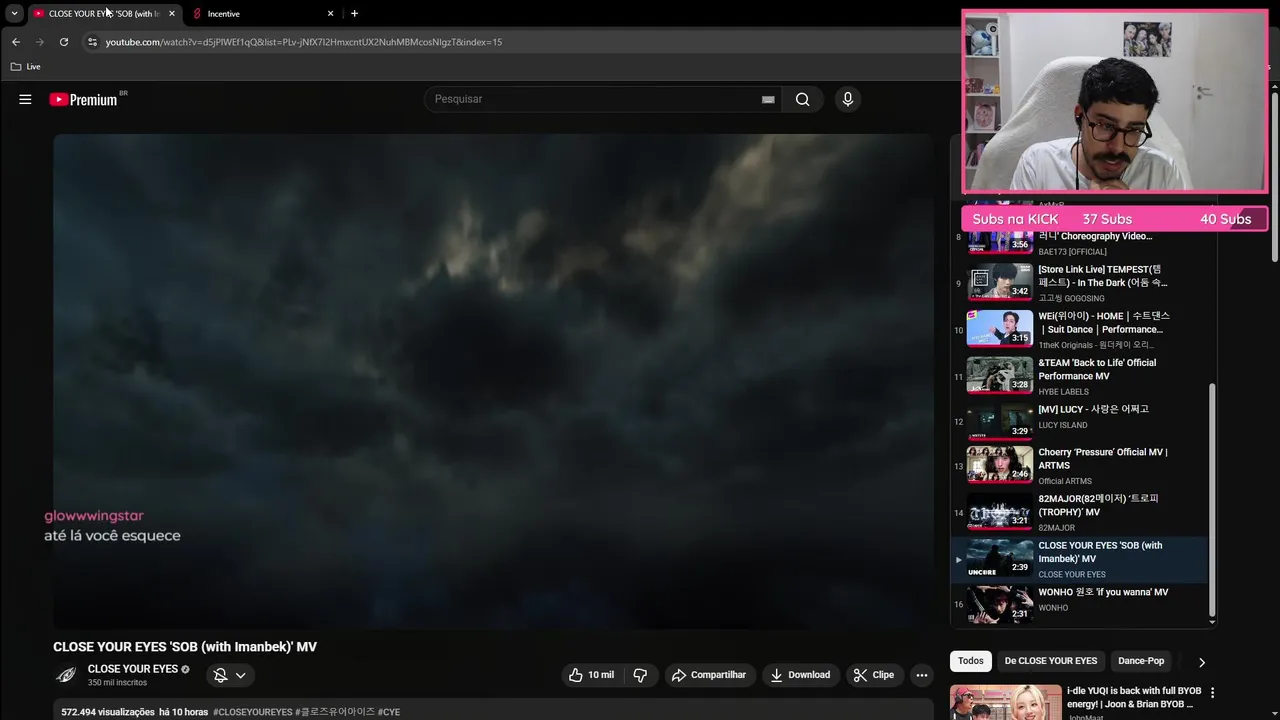Play TEMPEST In The Dark playlist item
The width and height of the screenshot is (1280, 720).
pos(1080,283)
